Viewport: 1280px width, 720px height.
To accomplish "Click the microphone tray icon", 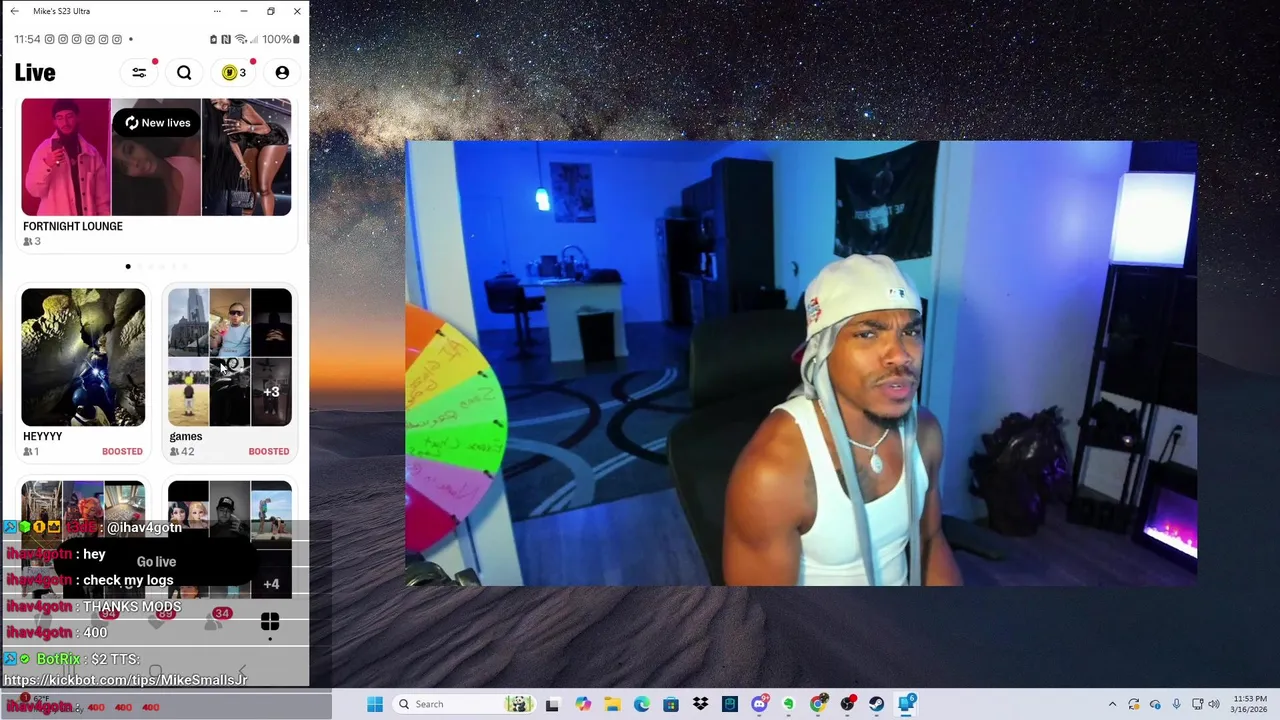I will pyautogui.click(x=1176, y=704).
